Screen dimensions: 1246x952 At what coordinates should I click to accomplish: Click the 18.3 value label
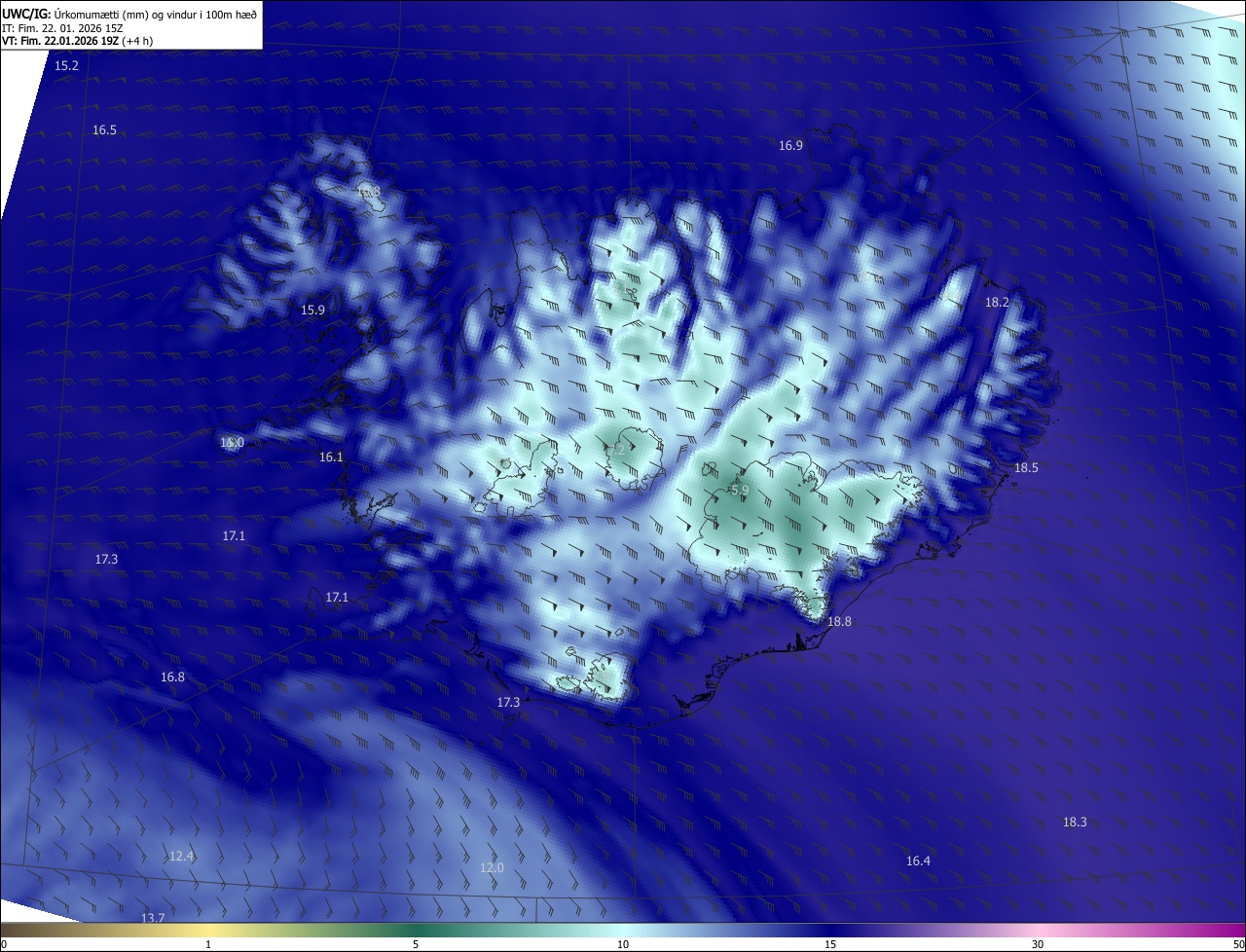tap(1074, 822)
